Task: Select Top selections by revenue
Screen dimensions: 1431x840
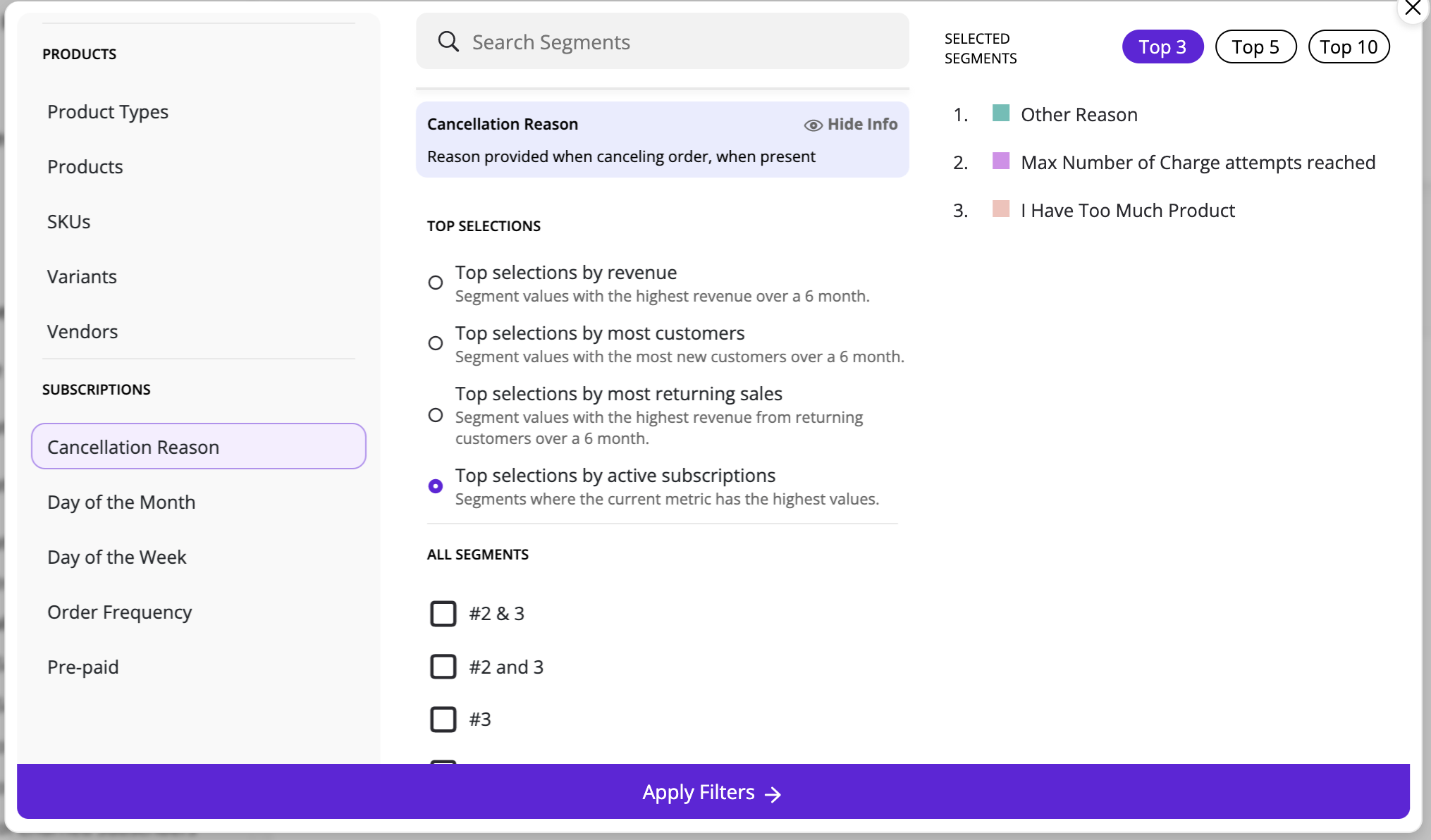Action: tap(436, 283)
